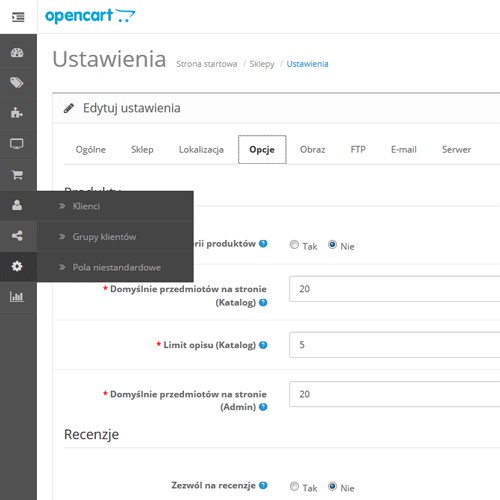Go to Sklepy breadcrumb link
500x500 pixels.
262,64
